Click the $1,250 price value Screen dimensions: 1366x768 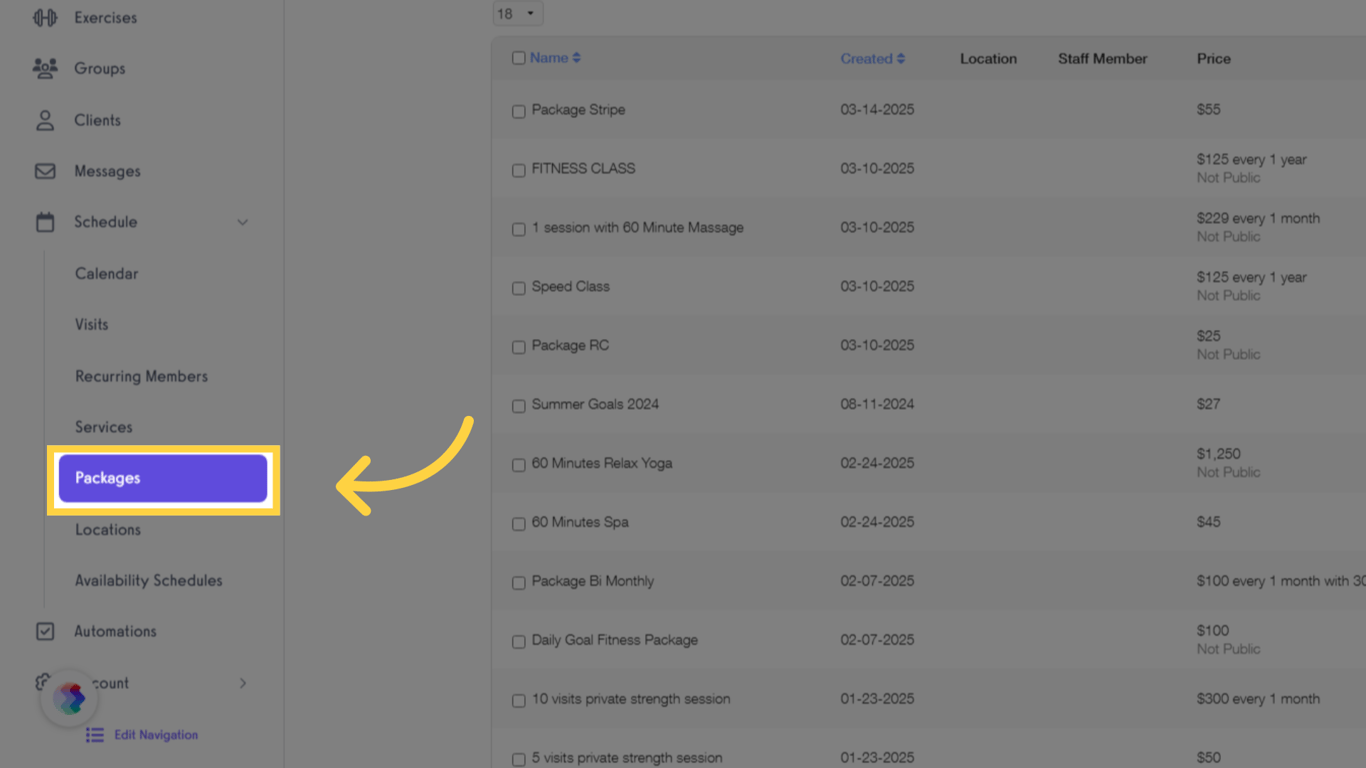[x=1218, y=454]
